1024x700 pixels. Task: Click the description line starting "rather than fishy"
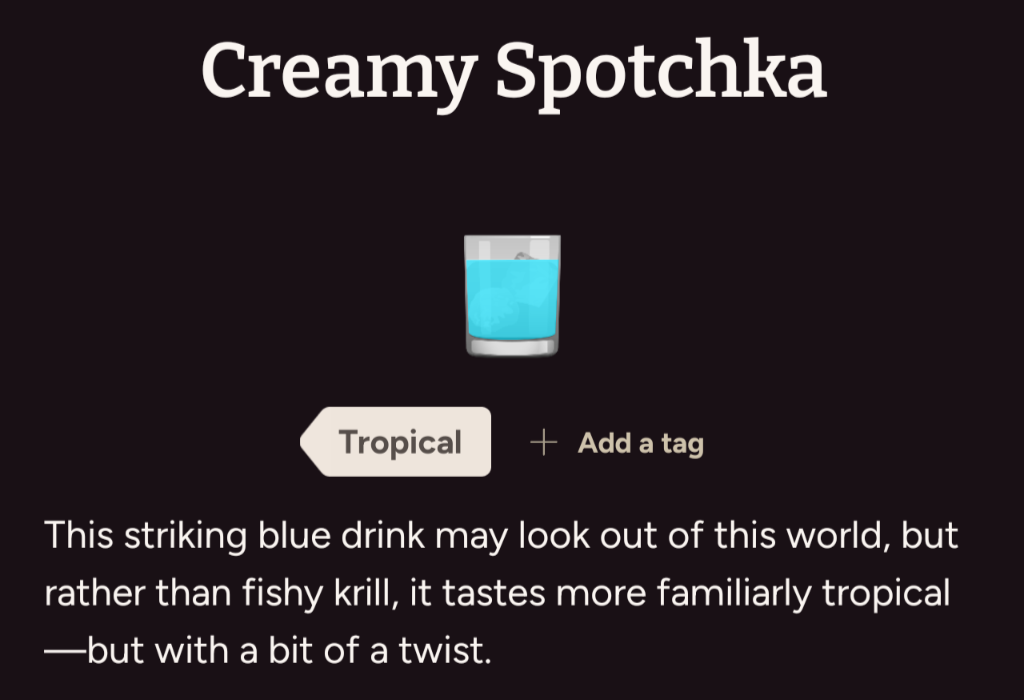pos(496,593)
